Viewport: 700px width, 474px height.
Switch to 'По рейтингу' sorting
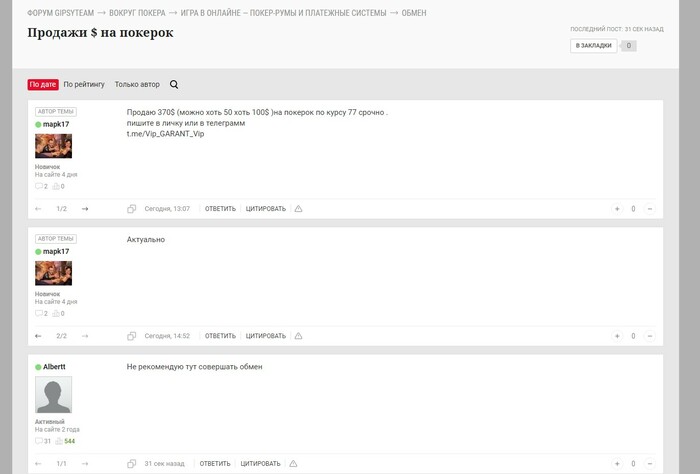click(84, 84)
